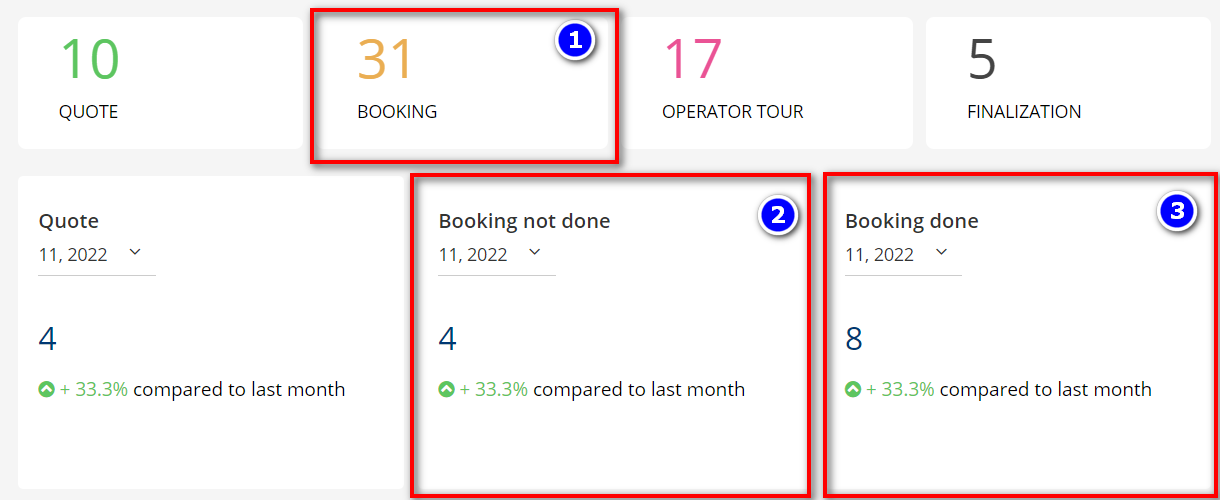This screenshot has height=500, width=1220.
Task: Click the Booking done card heading
Action: (912, 221)
